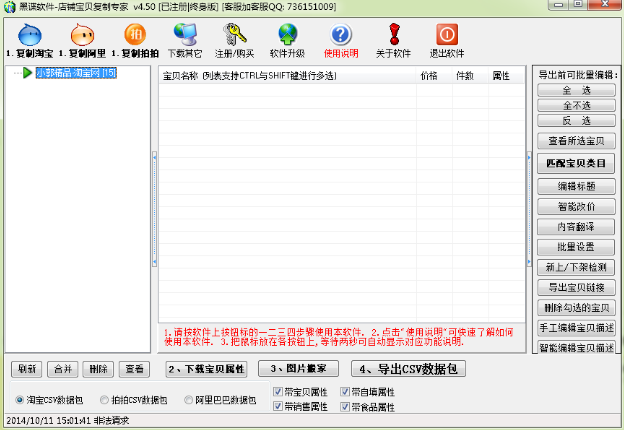624x430 pixels.
Task: Click the 匹配宝贝类目 button
Action: [x=576, y=162]
